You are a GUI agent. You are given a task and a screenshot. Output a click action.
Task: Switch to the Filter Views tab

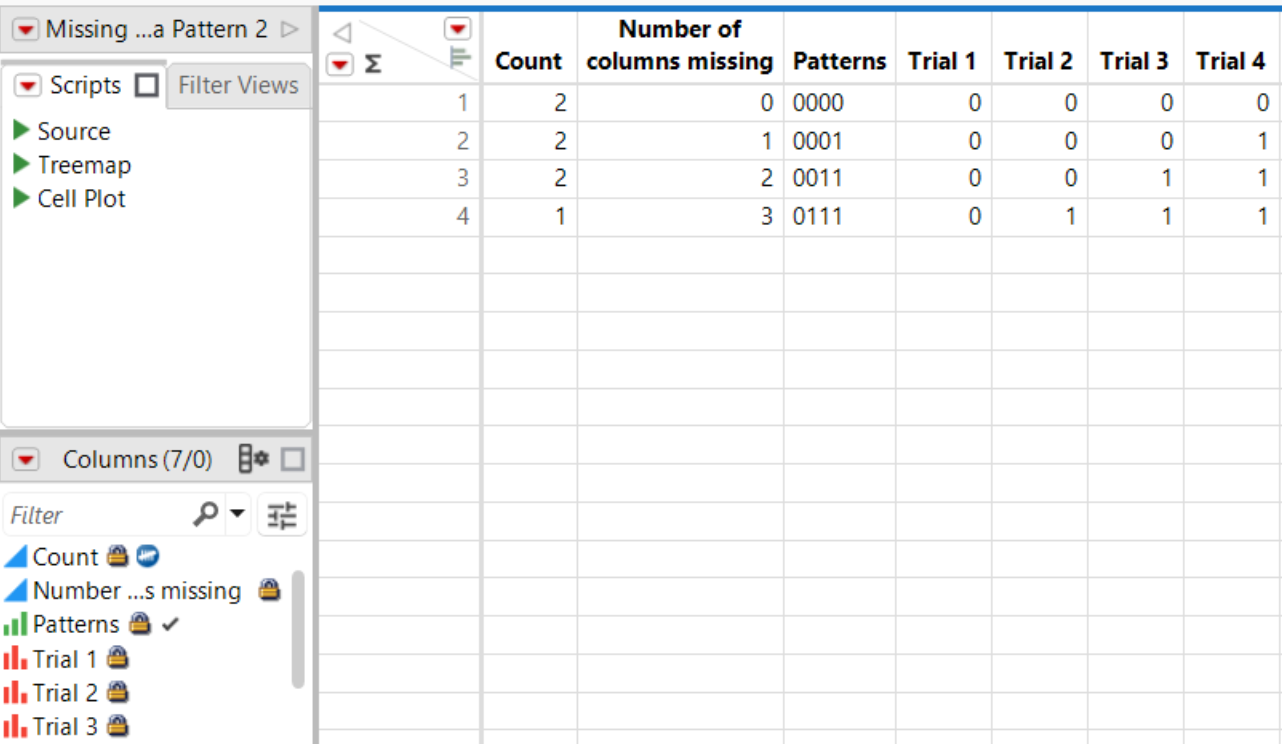tap(238, 84)
